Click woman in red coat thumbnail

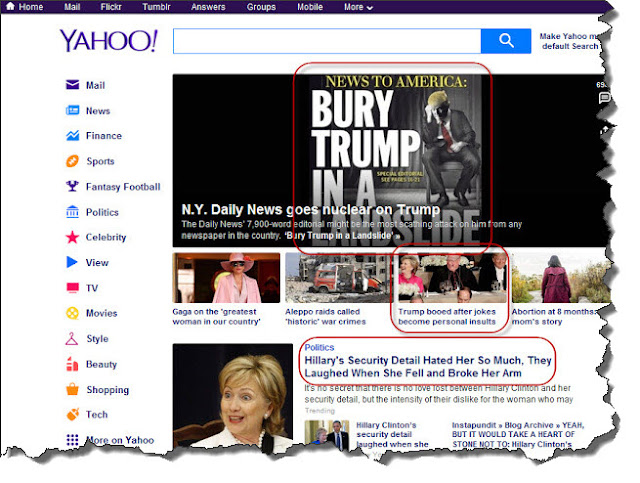560,278
